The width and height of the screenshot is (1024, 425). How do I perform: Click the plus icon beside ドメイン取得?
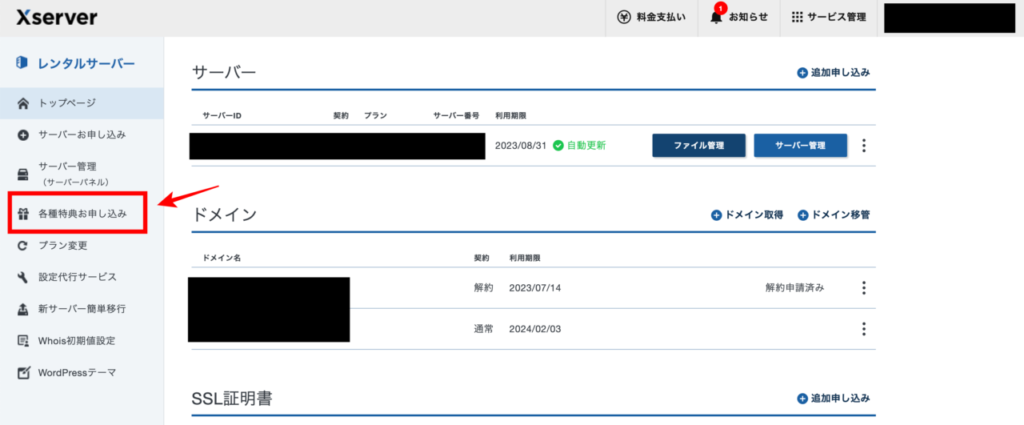tap(716, 215)
